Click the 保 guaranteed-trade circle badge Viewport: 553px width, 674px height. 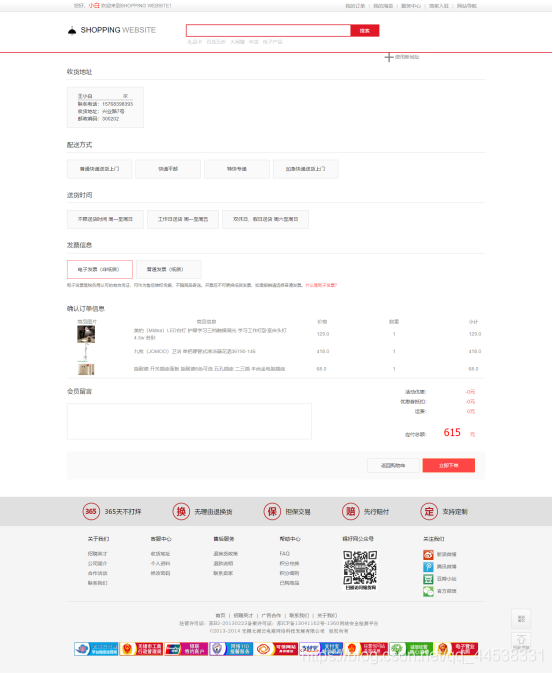pos(272,512)
